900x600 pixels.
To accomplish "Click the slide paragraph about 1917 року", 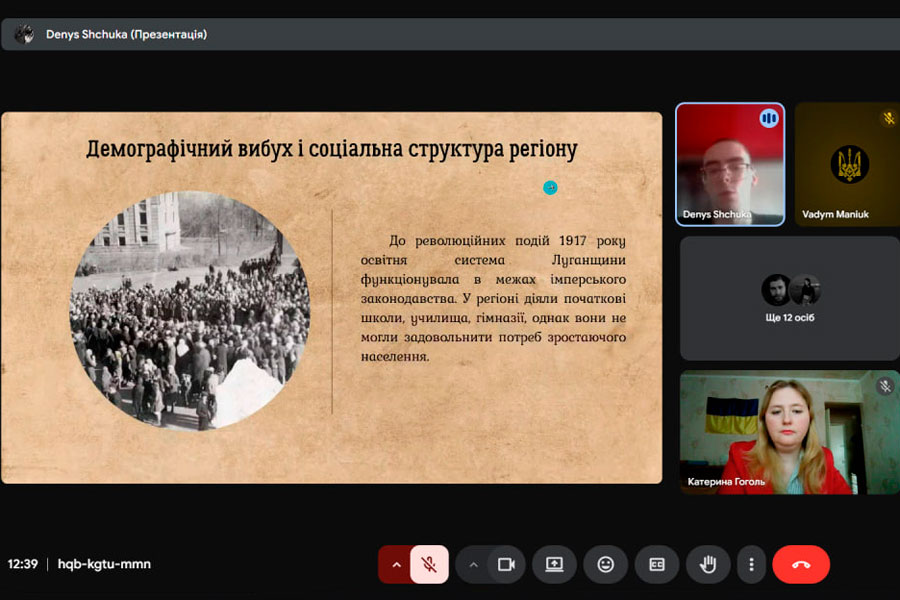I will (x=493, y=298).
